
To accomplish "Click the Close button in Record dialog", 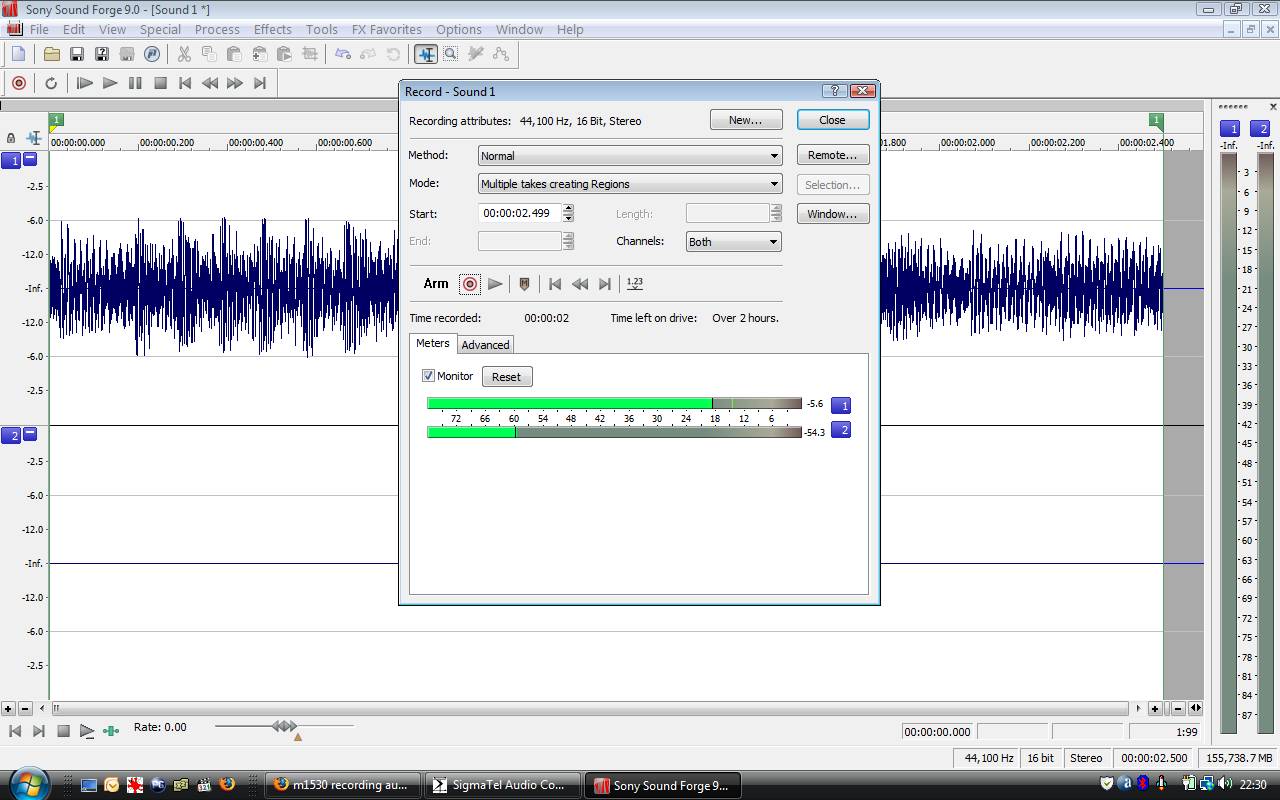I will point(832,120).
